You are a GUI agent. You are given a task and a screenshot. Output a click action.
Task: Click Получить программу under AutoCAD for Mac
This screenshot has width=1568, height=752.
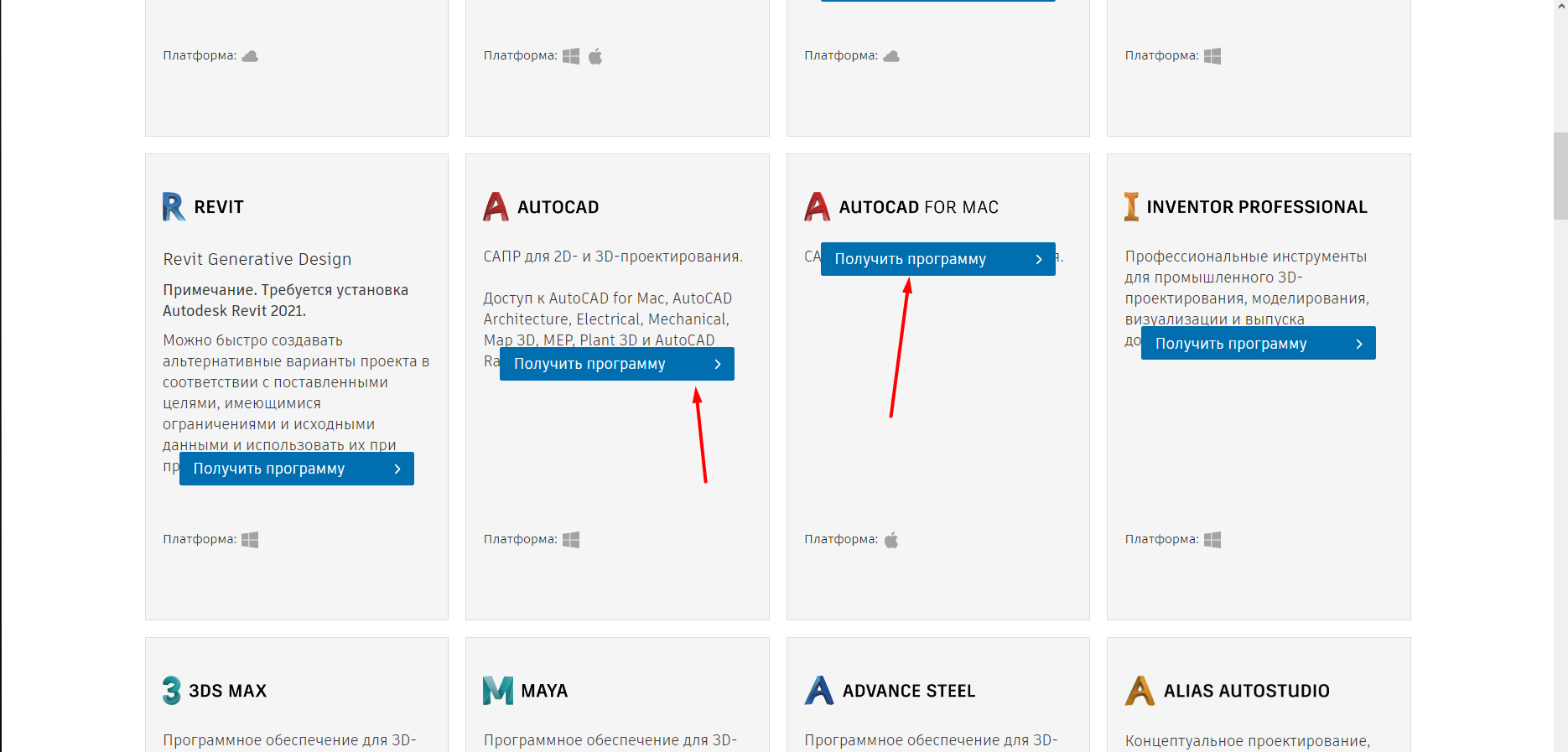pyautogui.click(x=938, y=259)
